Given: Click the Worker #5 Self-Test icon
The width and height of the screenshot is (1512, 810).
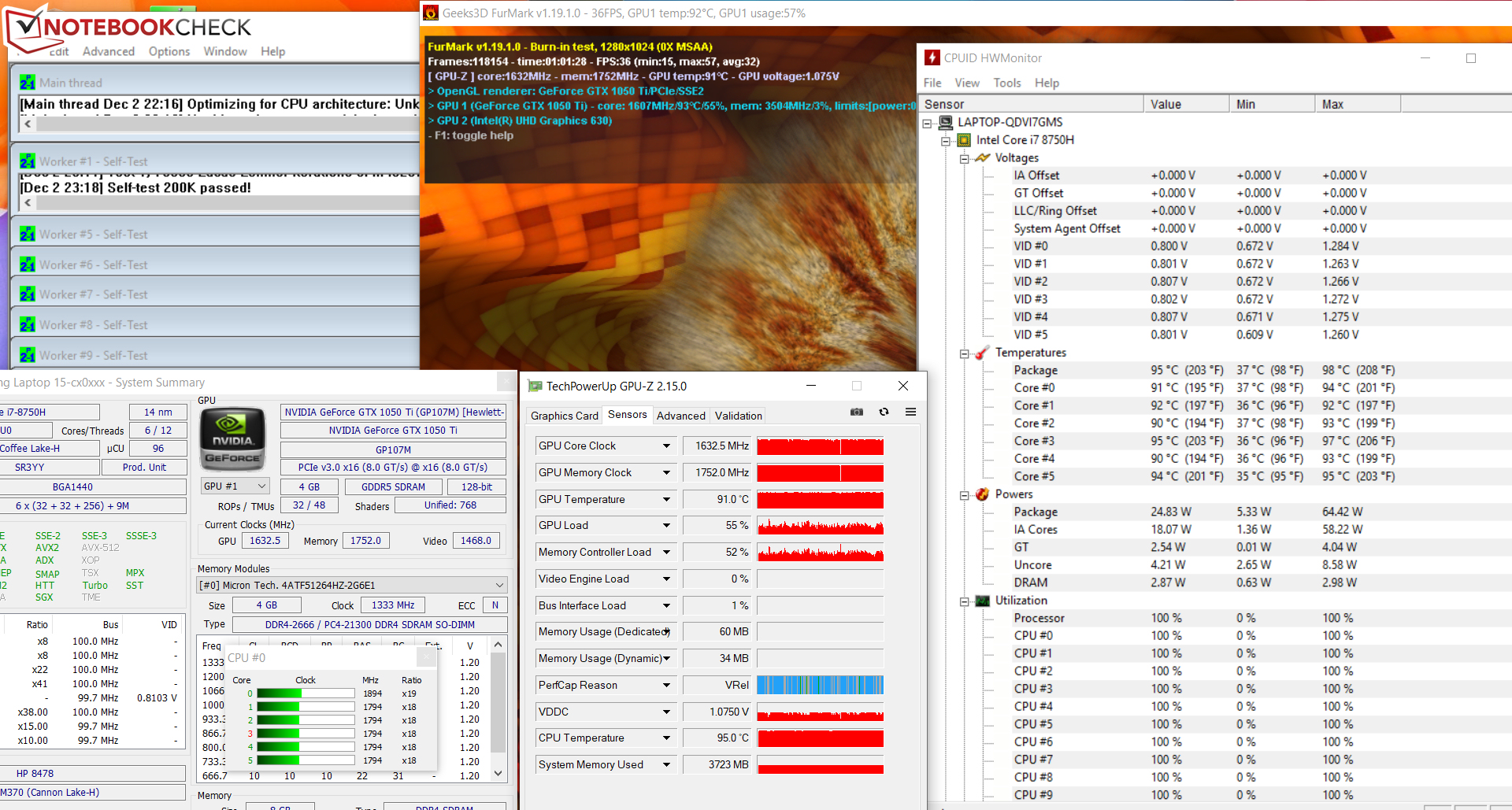Looking at the screenshot, I should click(x=28, y=235).
